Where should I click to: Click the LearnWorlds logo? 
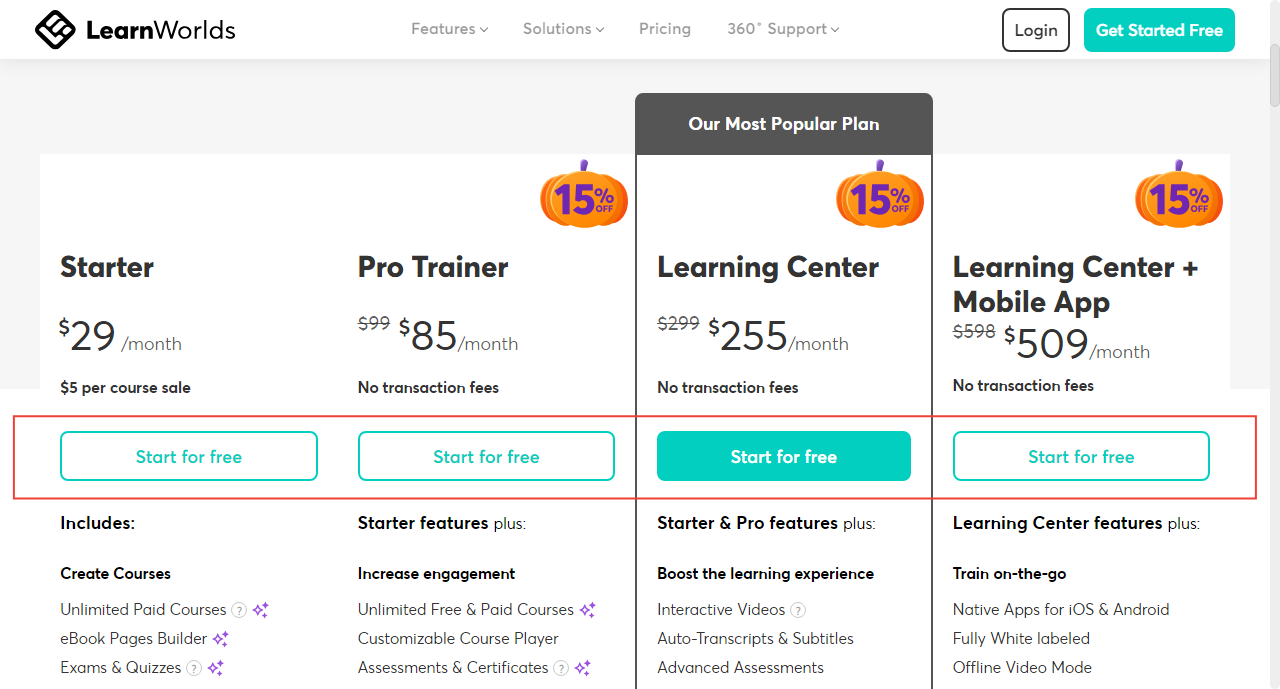pos(134,29)
